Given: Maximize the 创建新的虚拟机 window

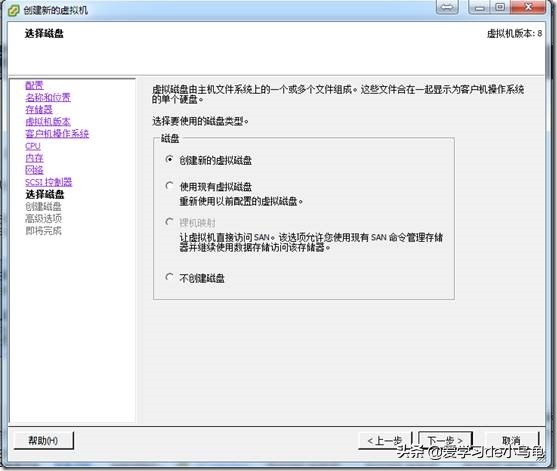Looking at the screenshot, I should tap(500, 7).
